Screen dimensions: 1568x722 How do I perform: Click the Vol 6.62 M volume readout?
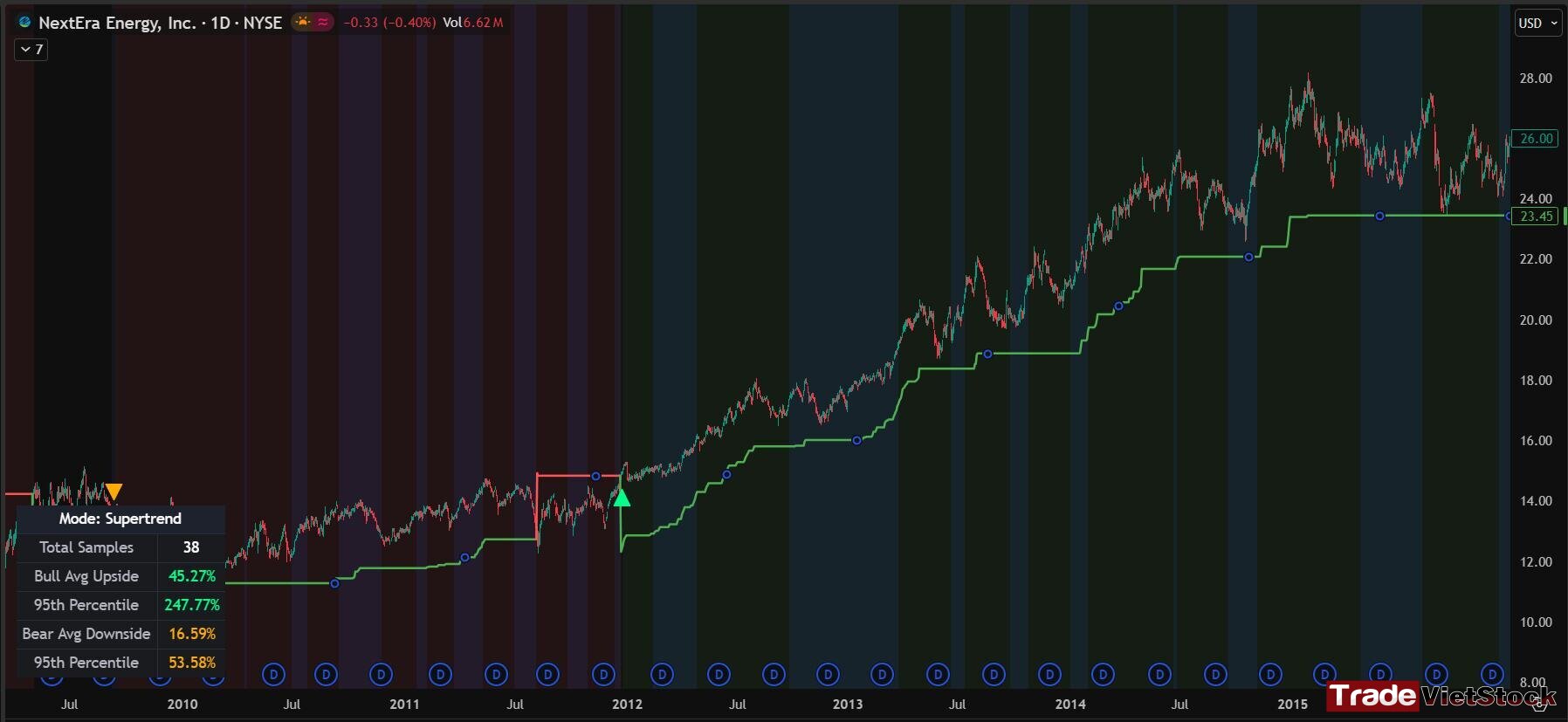pyautogui.click(x=472, y=23)
